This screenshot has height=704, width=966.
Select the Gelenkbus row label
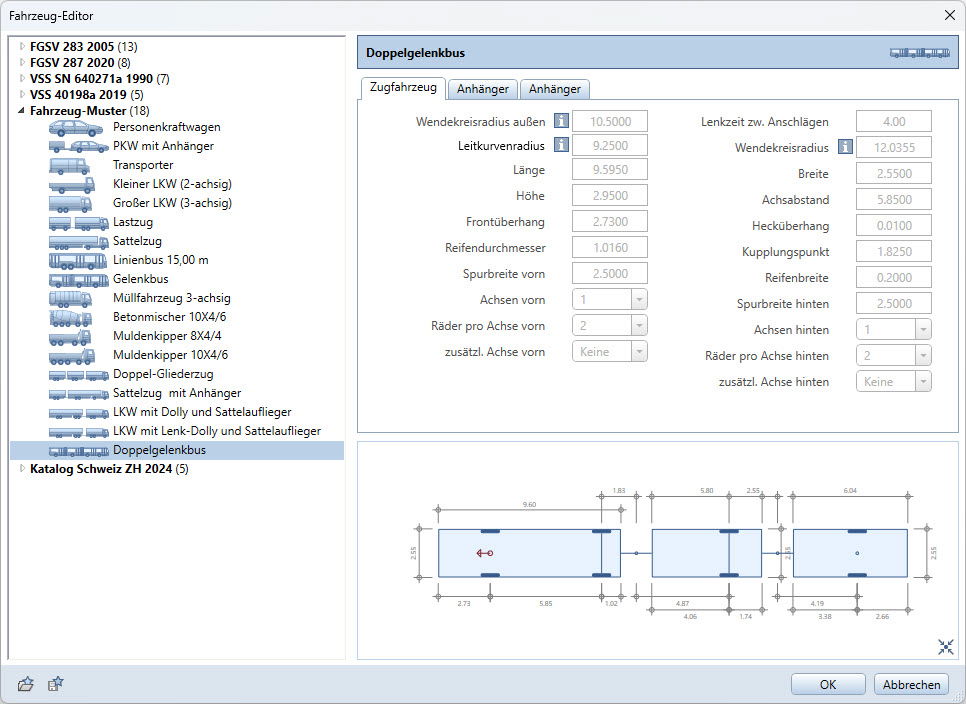[140, 279]
